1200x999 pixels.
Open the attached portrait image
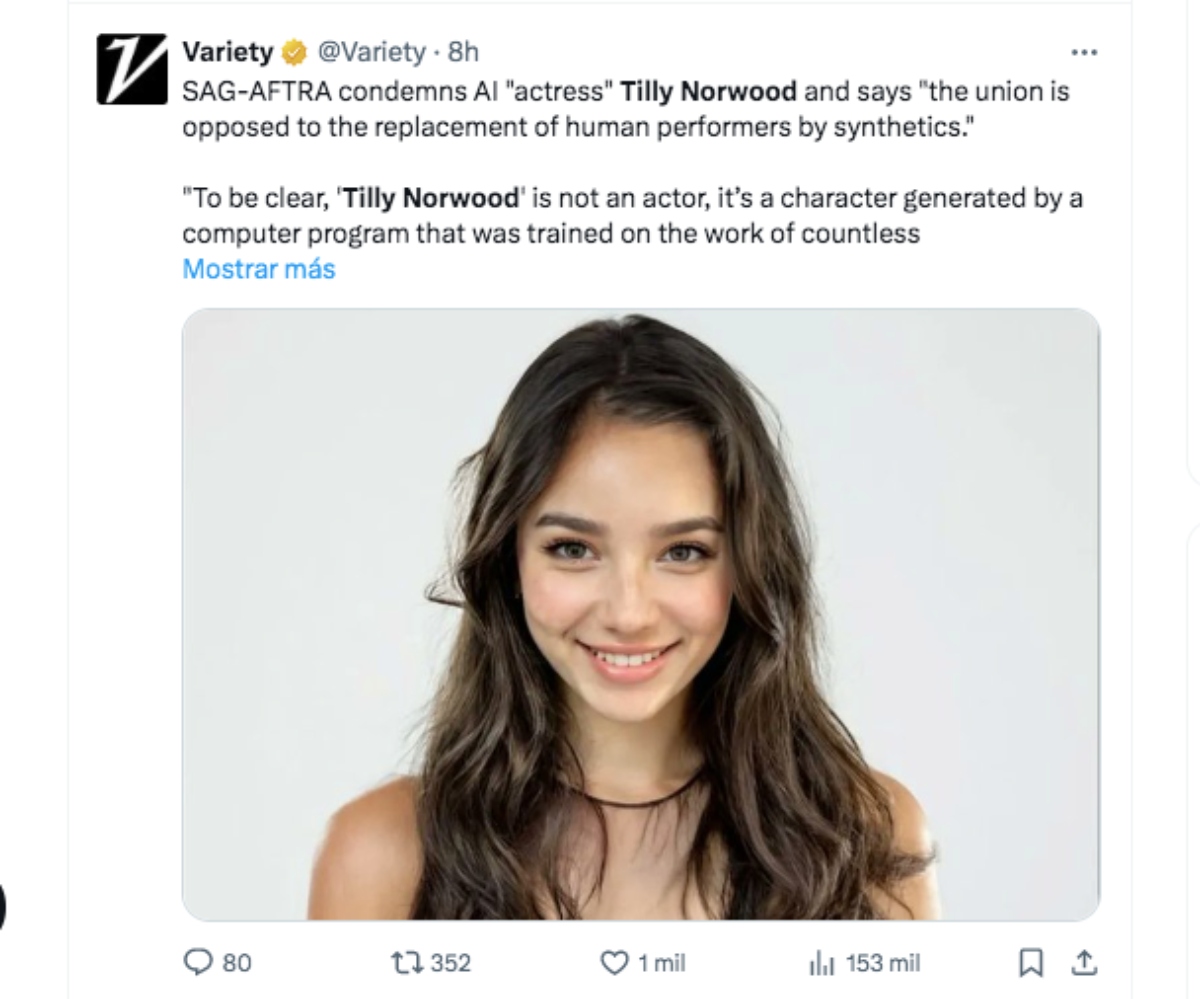pyautogui.click(x=640, y=613)
